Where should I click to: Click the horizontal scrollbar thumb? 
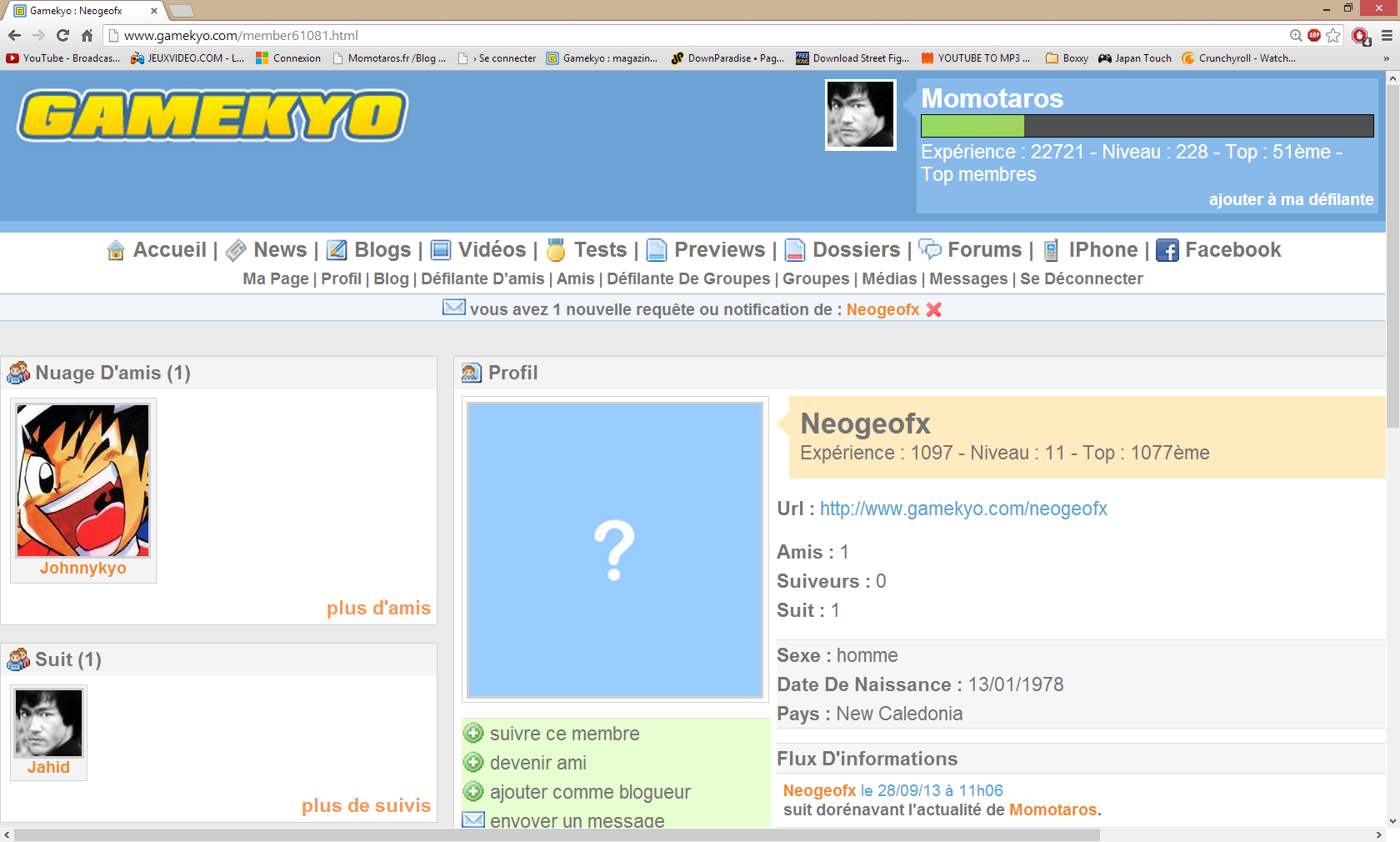pyautogui.click(x=557, y=834)
